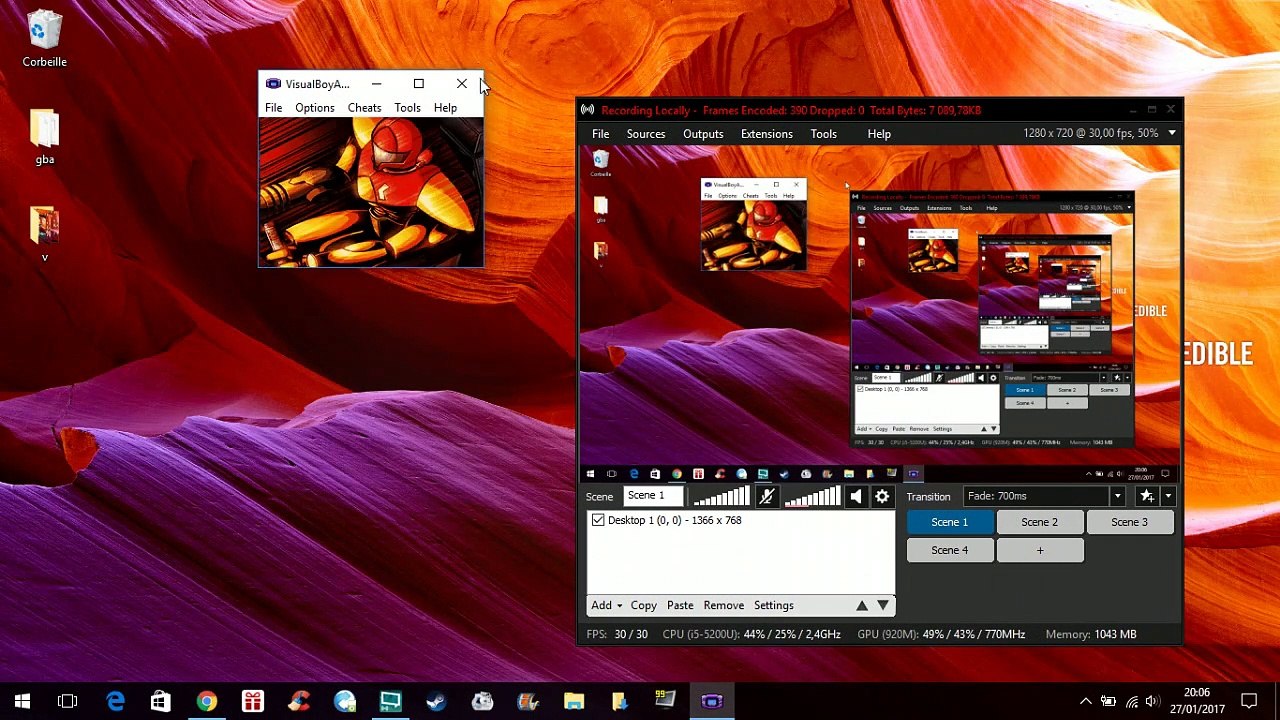Expand the Add source dropdown

[x=607, y=605]
